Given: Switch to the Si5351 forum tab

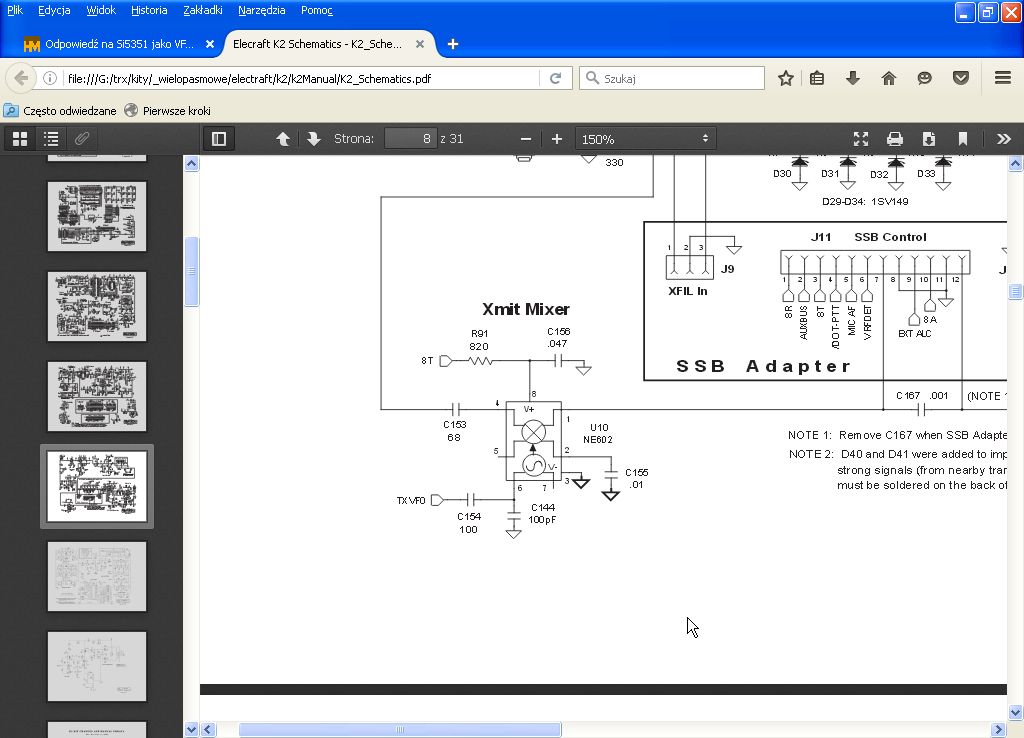Looking at the screenshot, I should pyautogui.click(x=118, y=44).
